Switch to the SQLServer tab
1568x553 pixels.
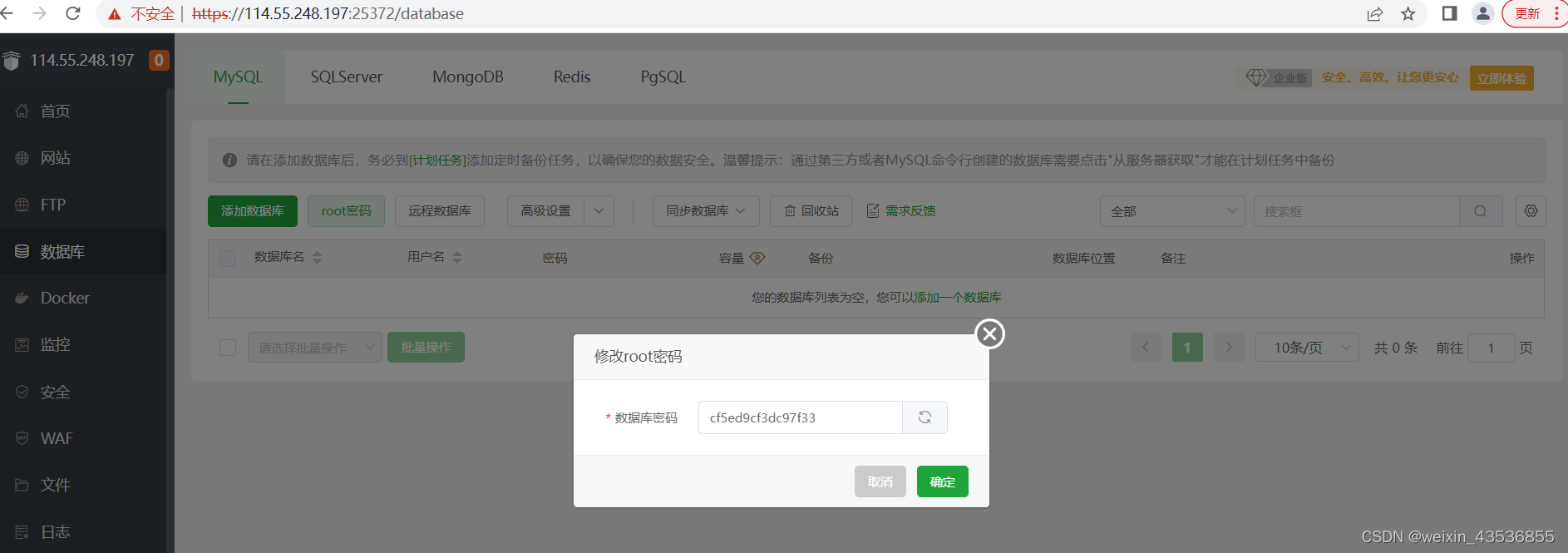pos(347,77)
